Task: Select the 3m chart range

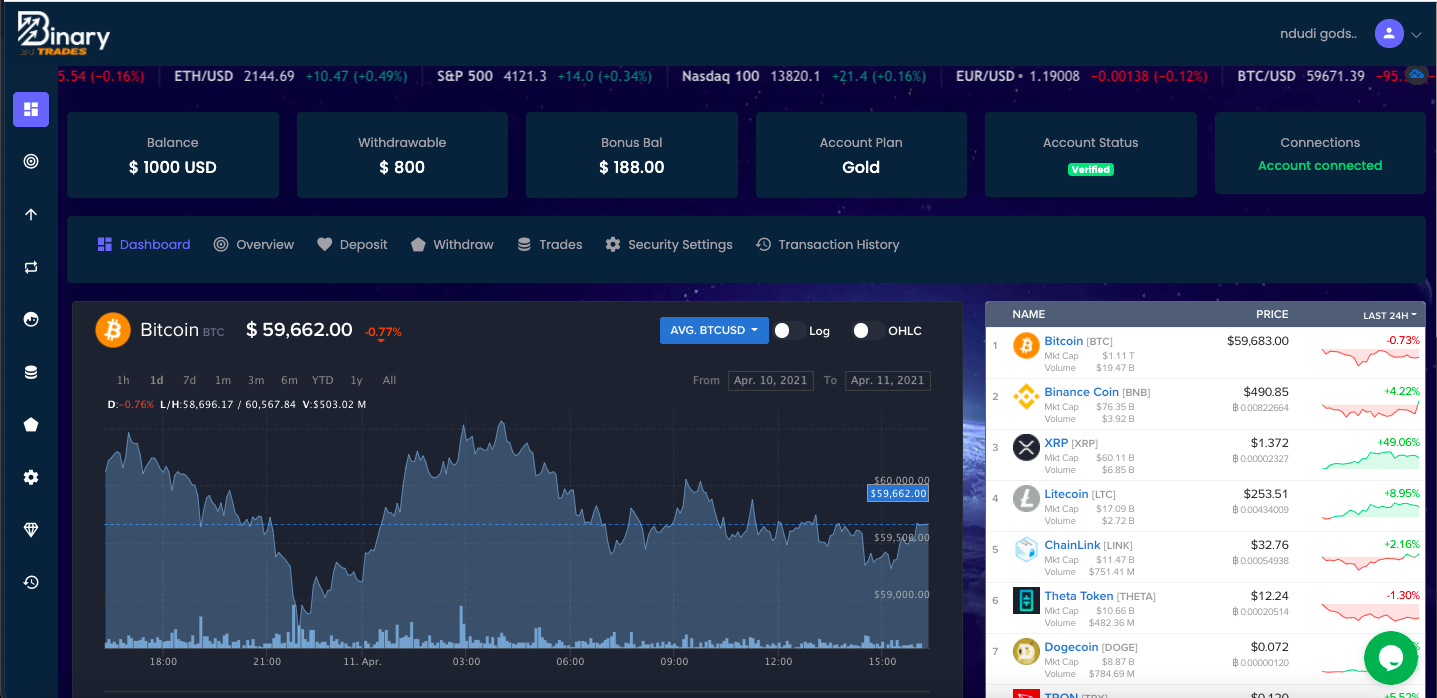Action: [256, 380]
